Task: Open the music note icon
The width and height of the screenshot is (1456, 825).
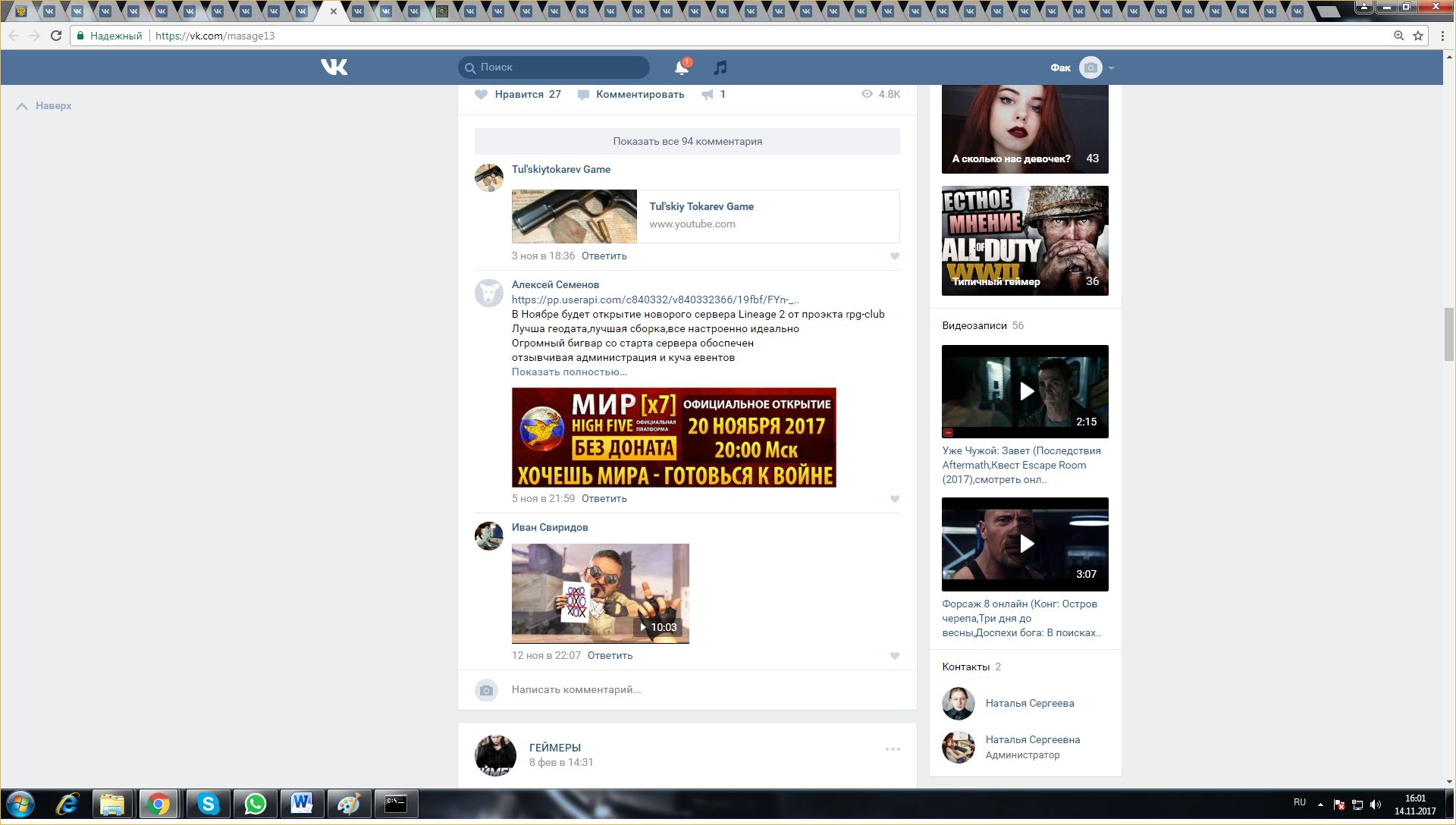Action: 720,67
